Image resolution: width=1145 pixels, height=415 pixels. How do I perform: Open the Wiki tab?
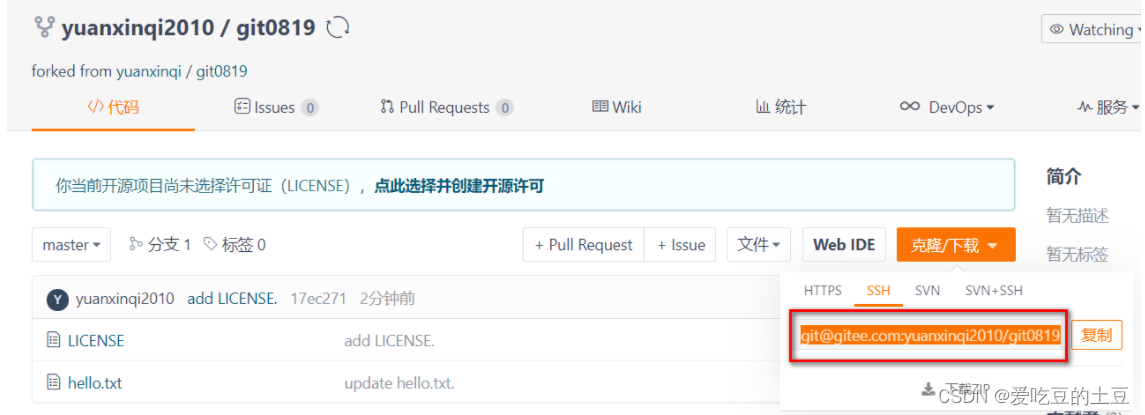click(617, 107)
